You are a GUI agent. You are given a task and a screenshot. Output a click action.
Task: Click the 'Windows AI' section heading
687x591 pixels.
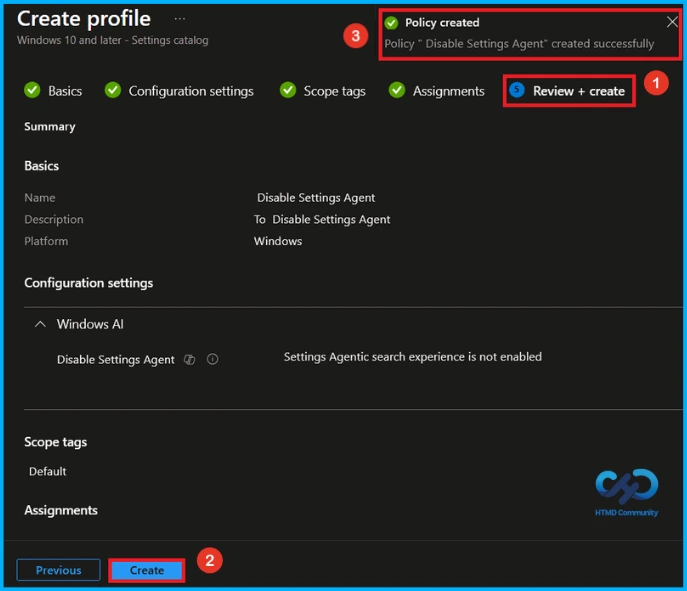90,324
